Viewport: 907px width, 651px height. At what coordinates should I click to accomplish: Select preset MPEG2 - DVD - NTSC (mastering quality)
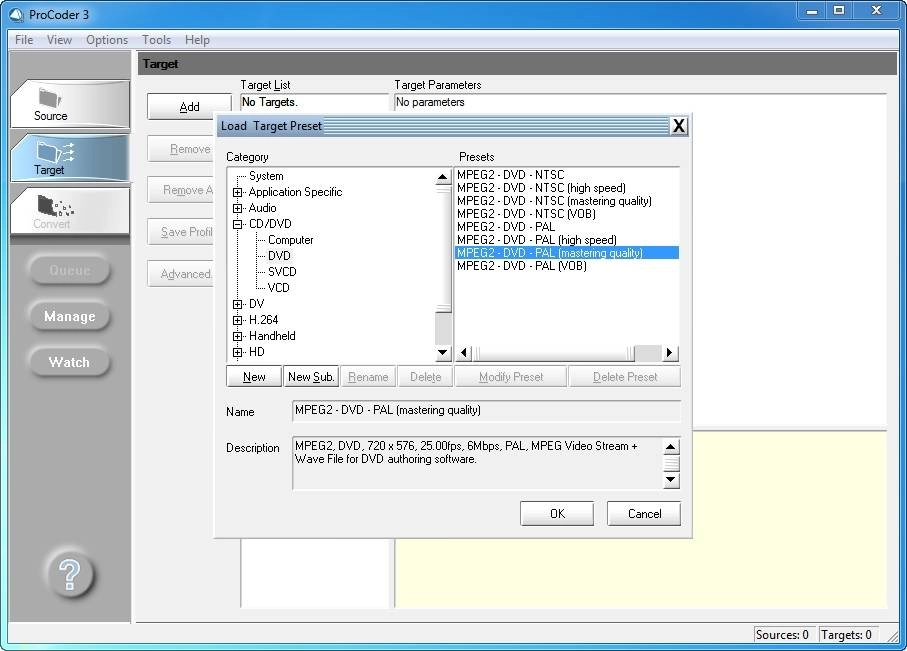554,201
